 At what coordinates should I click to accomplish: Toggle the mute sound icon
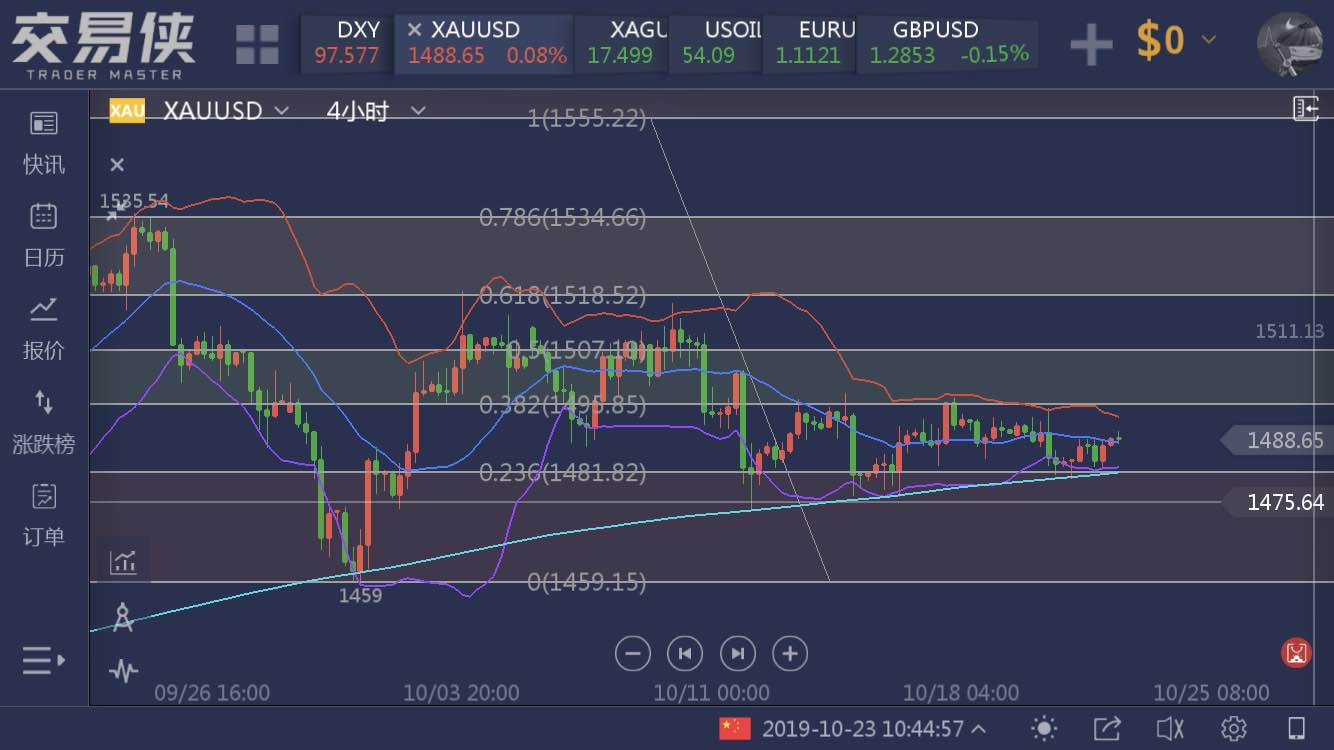tap(1170, 728)
